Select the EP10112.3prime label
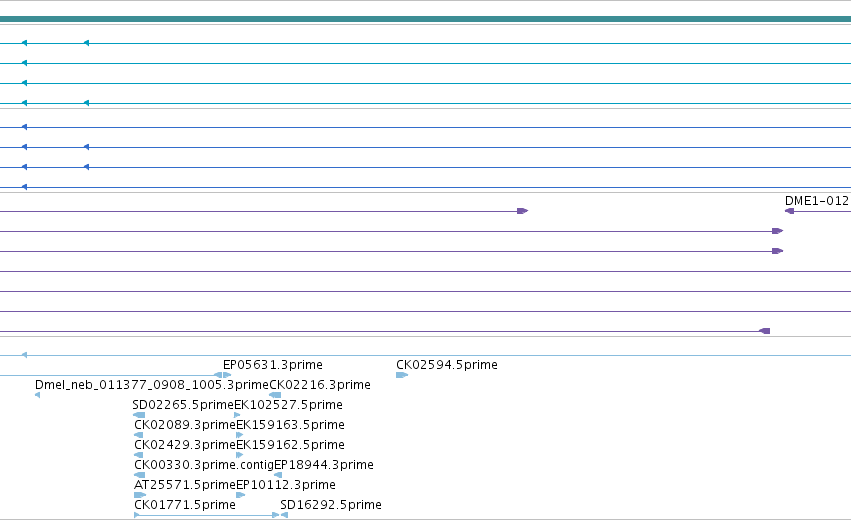The image size is (851, 520). click(286, 485)
